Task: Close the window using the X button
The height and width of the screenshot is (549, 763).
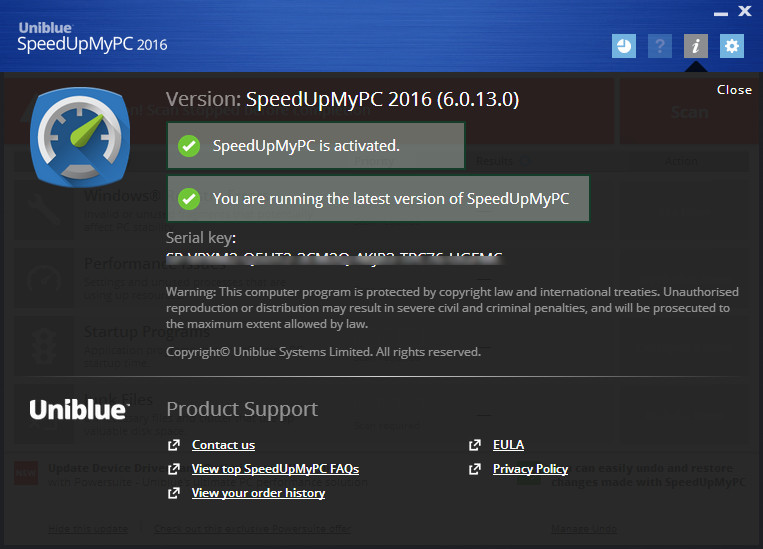Action: 745,11
